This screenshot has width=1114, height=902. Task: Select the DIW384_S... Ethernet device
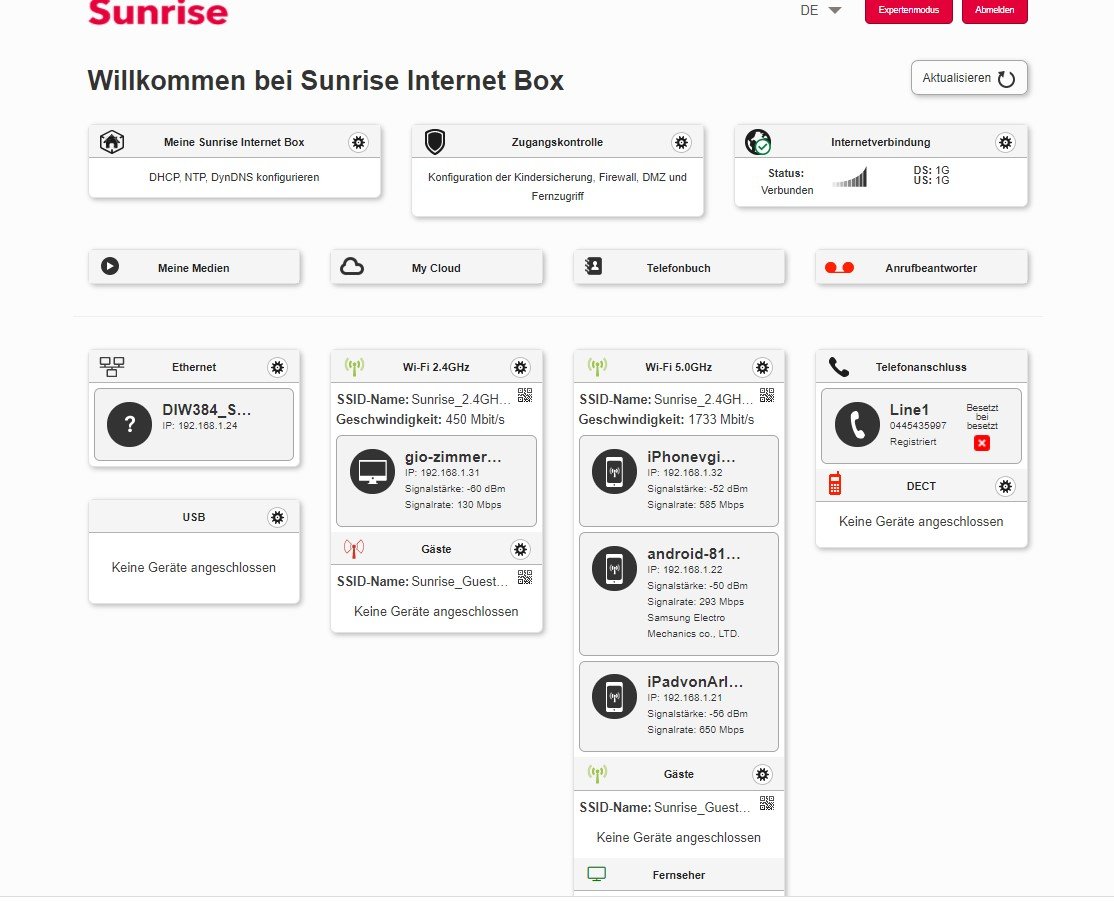[x=194, y=425]
